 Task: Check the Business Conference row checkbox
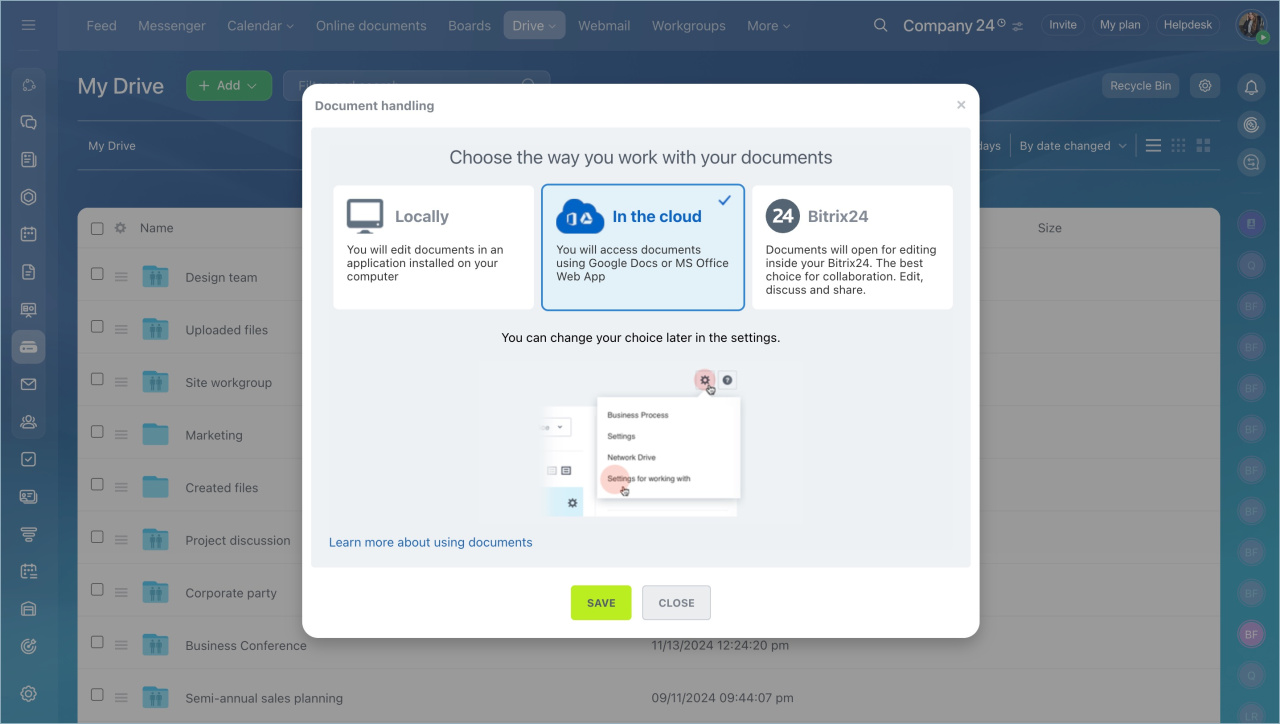pyautogui.click(x=97, y=641)
